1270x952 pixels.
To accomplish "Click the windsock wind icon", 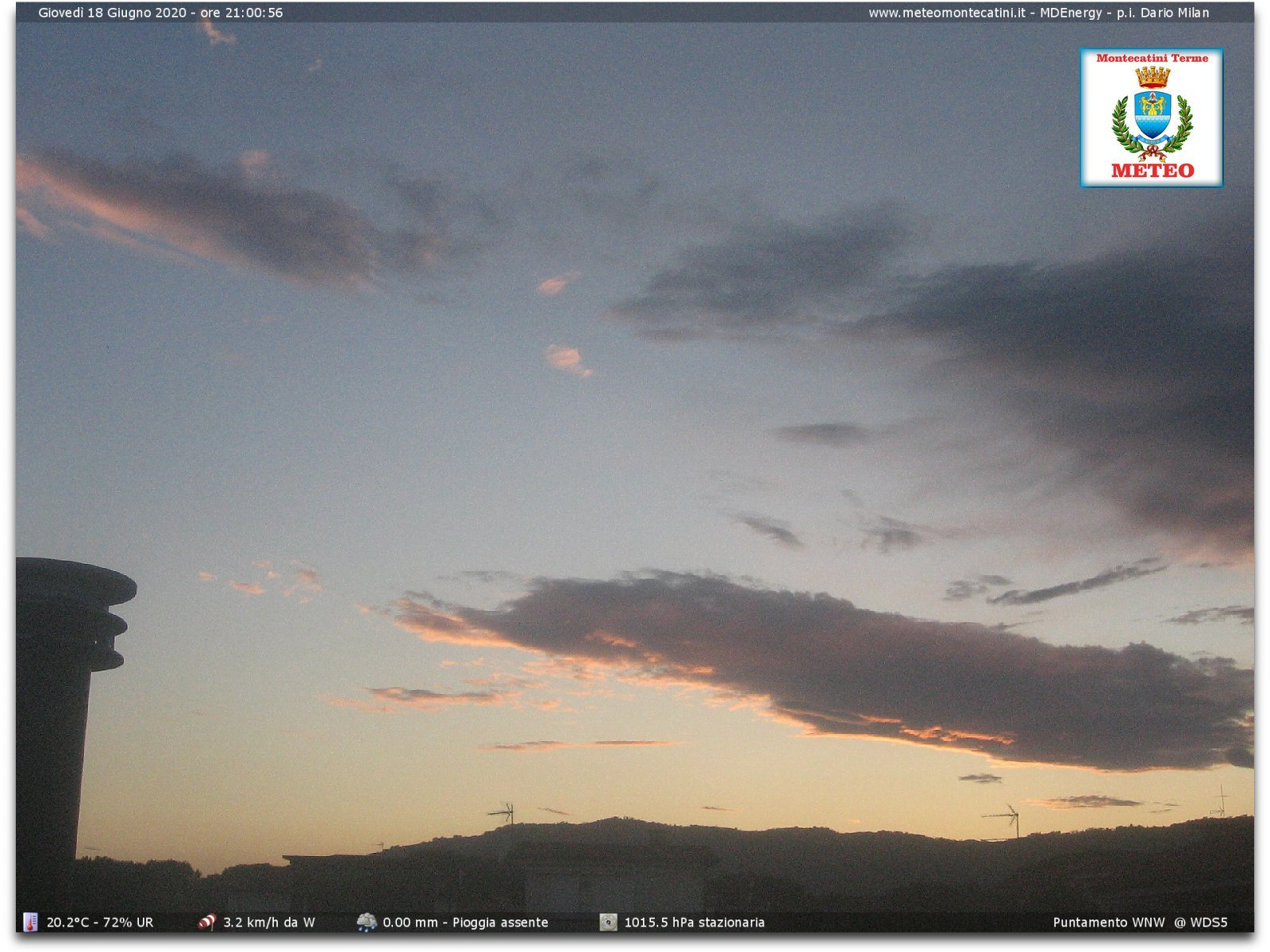I will [x=207, y=922].
